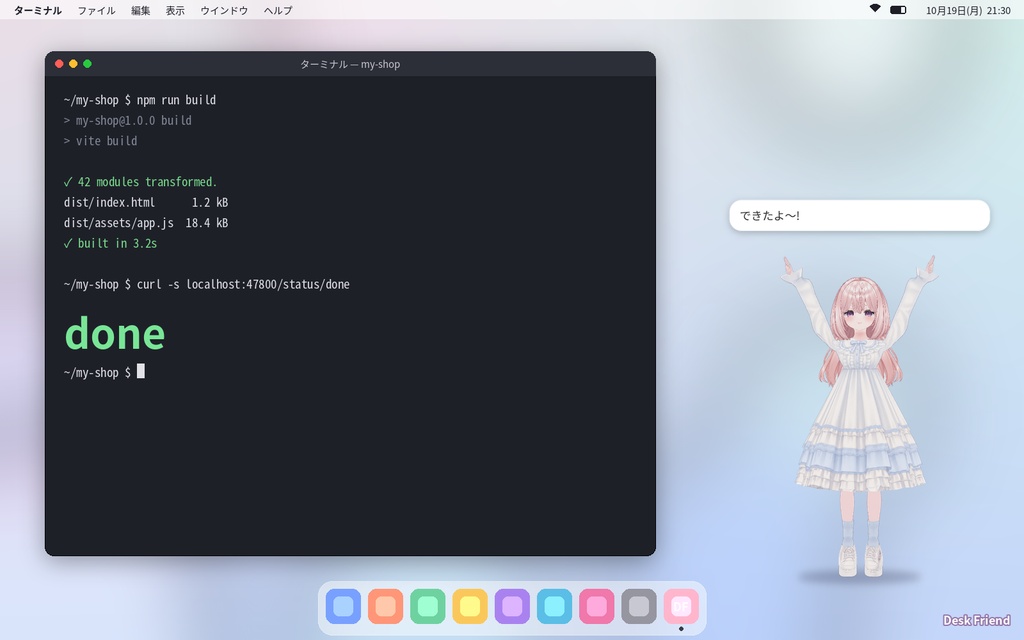Maximize the terminal window with green button
This screenshot has width=1024, height=640.
click(88, 63)
